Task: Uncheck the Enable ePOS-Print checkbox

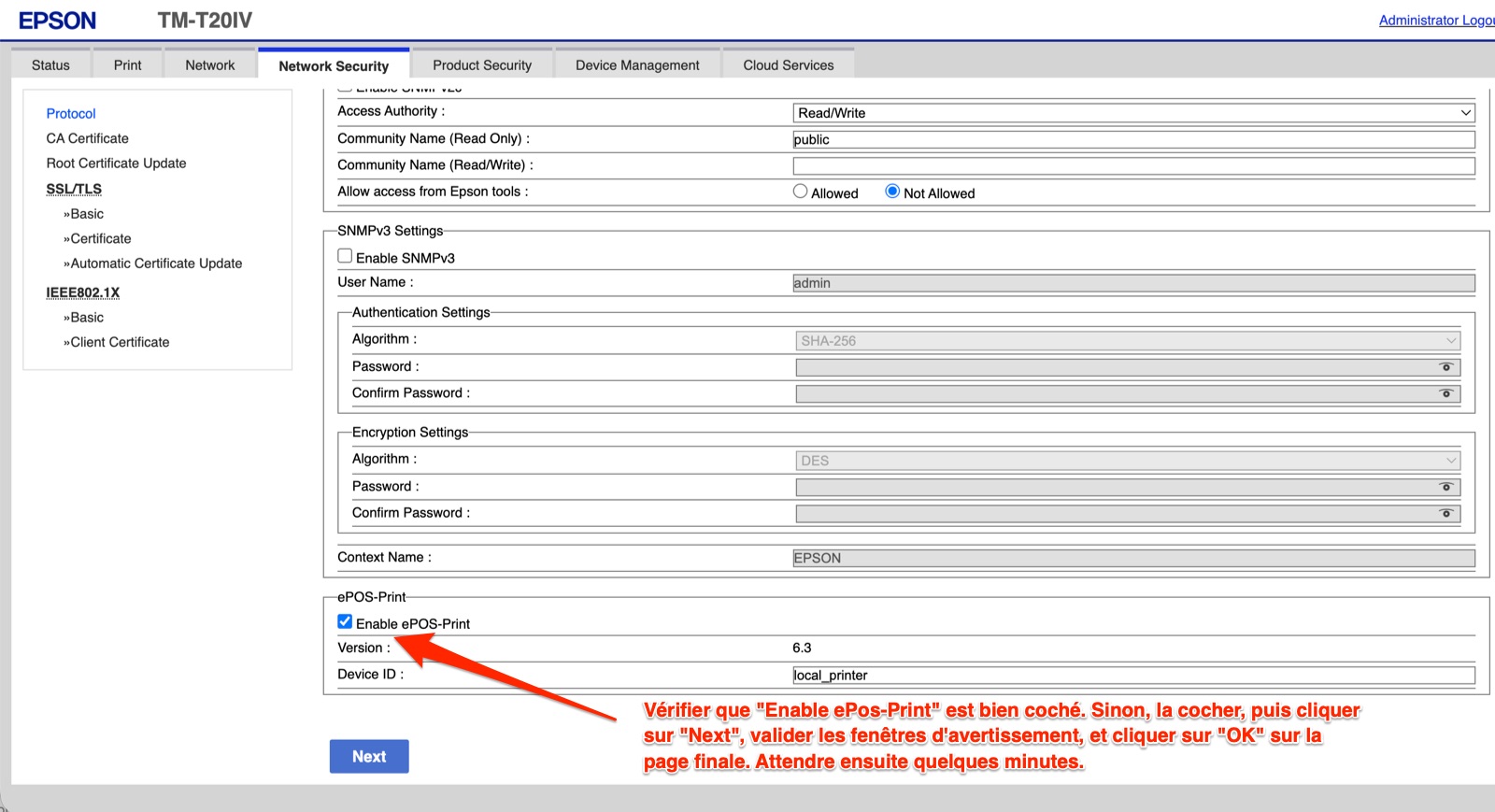Action: coord(345,621)
